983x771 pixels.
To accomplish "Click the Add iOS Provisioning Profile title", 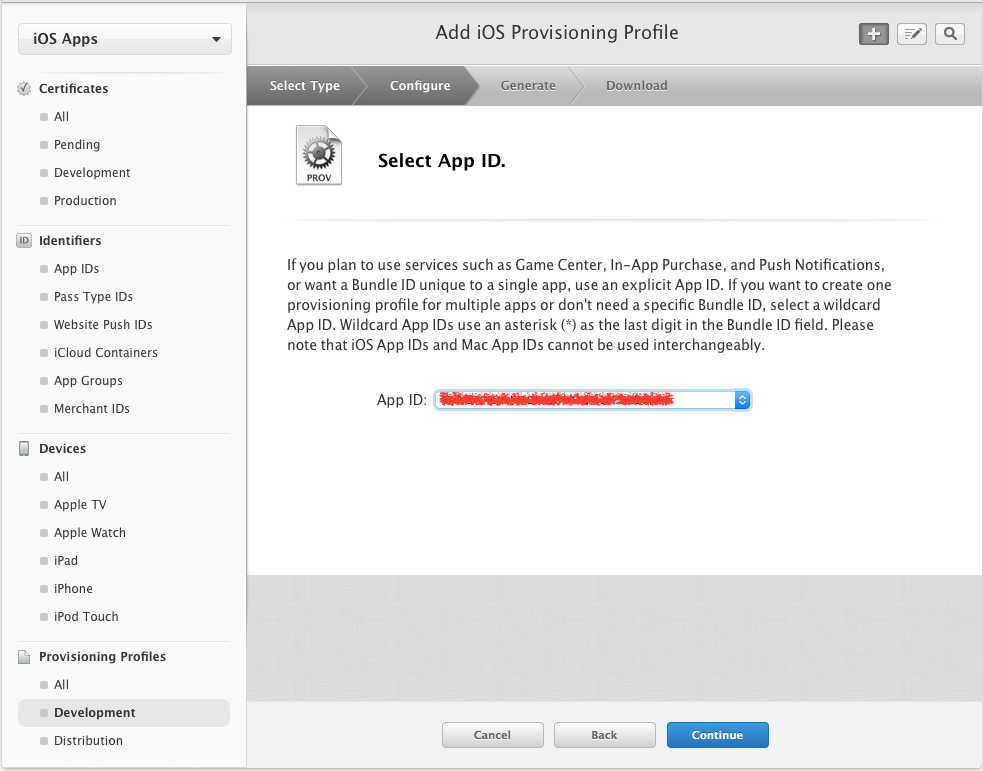I will (557, 33).
